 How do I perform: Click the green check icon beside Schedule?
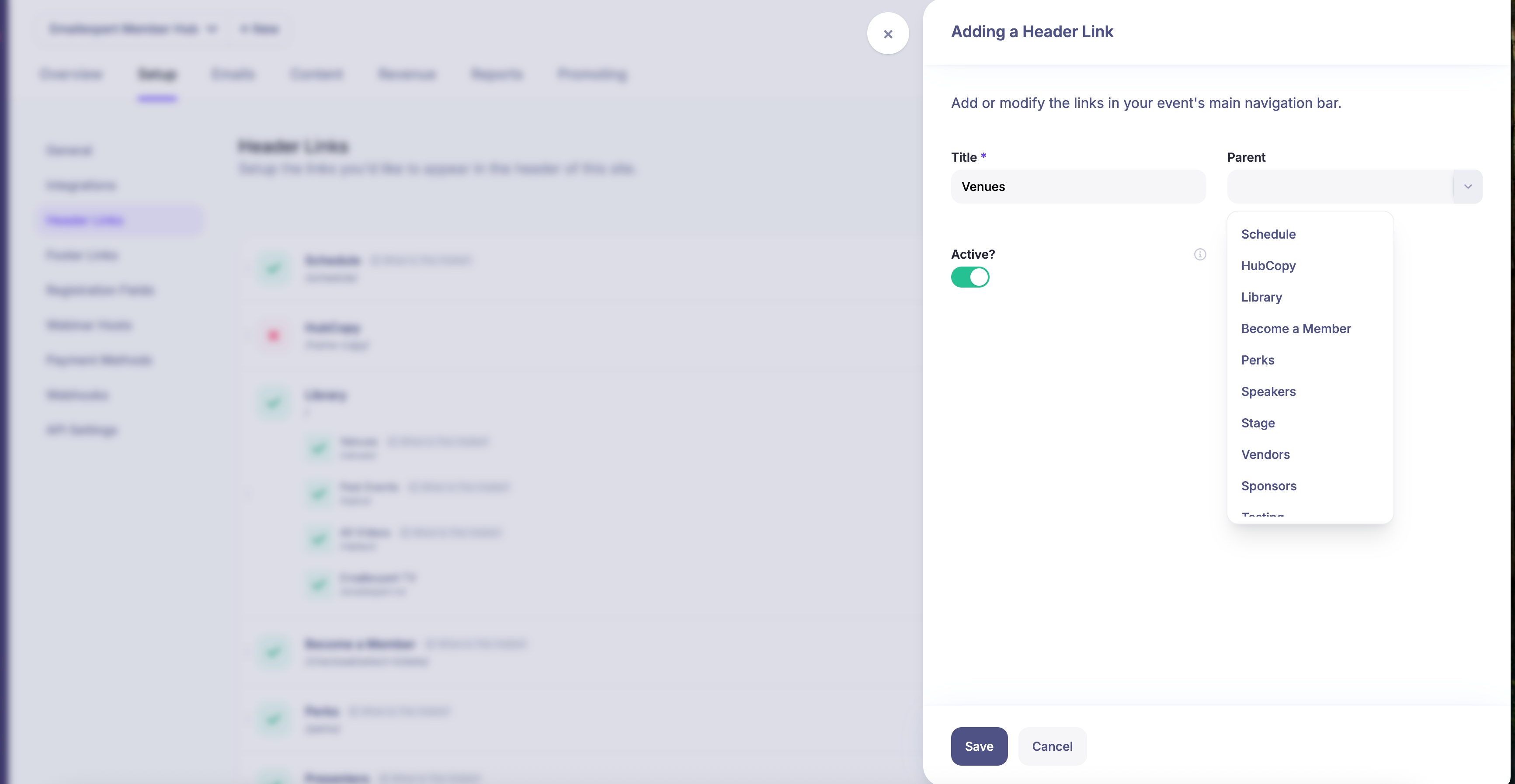coord(274,269)
